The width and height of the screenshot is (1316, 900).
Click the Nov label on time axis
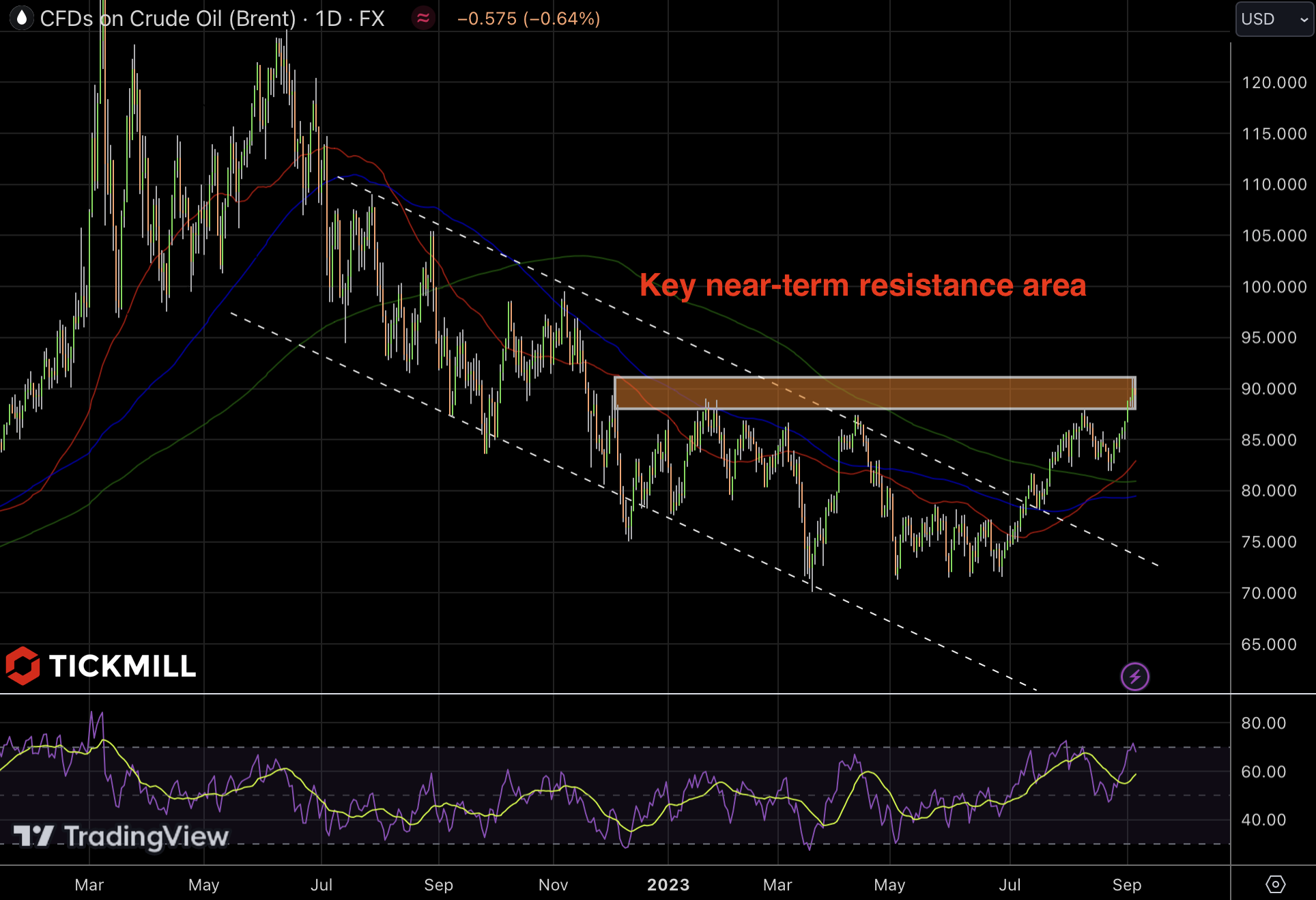click(x=553, y=884)
